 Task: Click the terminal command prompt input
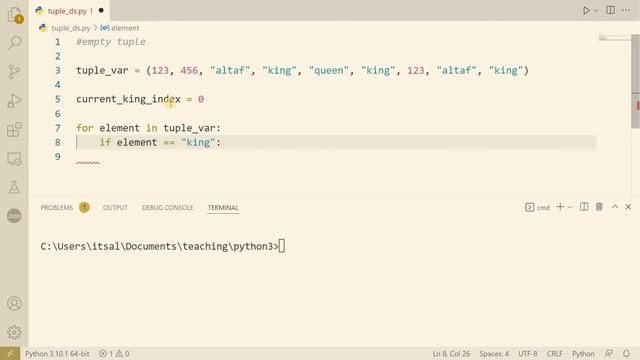(282, 246)
